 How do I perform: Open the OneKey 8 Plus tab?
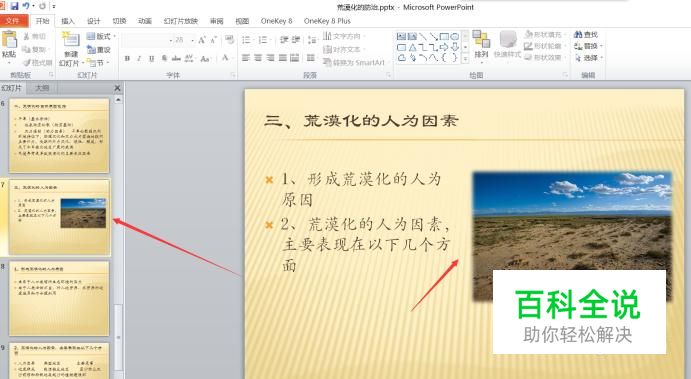point(327,21)
